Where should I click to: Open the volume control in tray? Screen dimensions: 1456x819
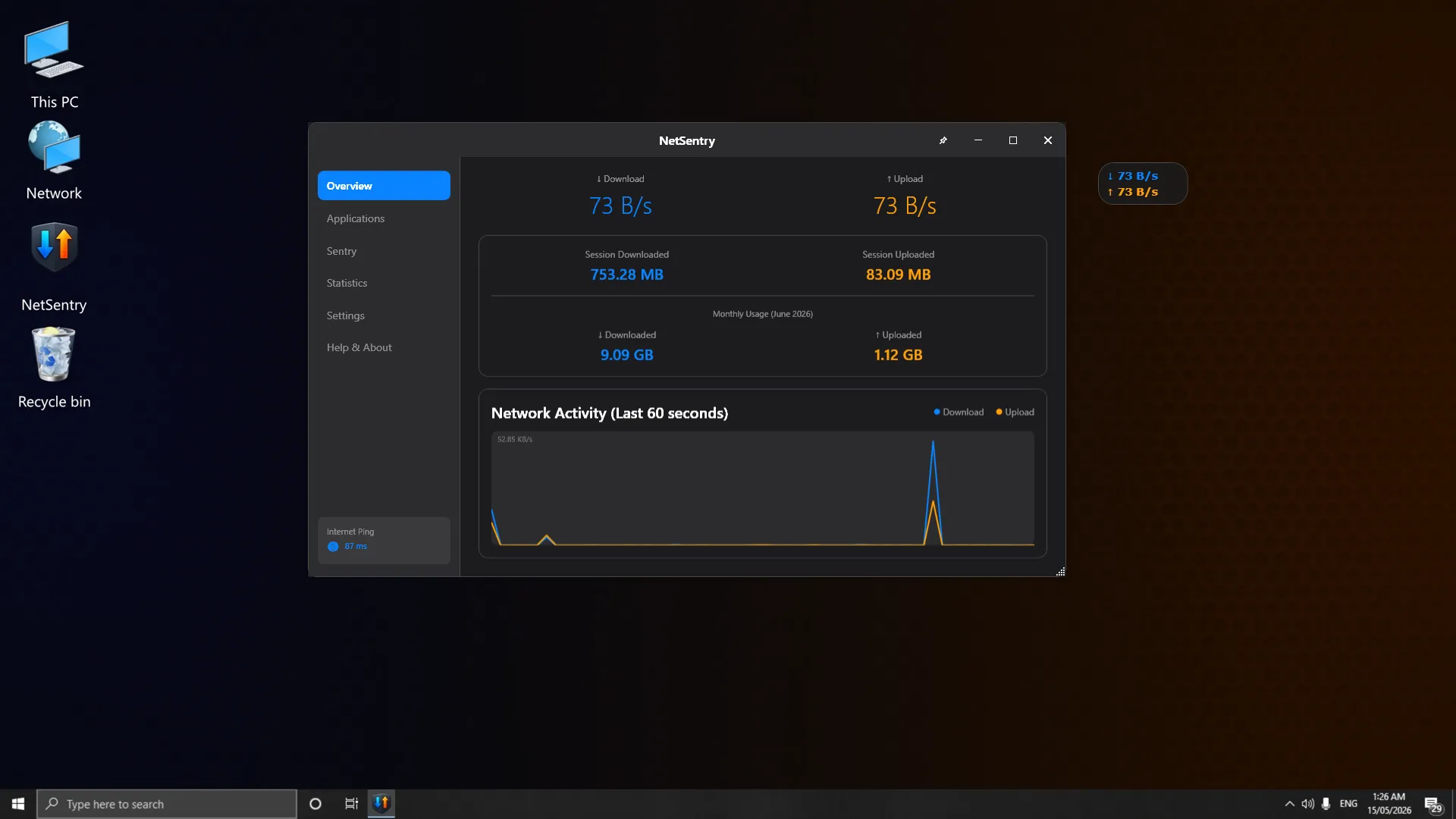click(x=1308, y=804)
